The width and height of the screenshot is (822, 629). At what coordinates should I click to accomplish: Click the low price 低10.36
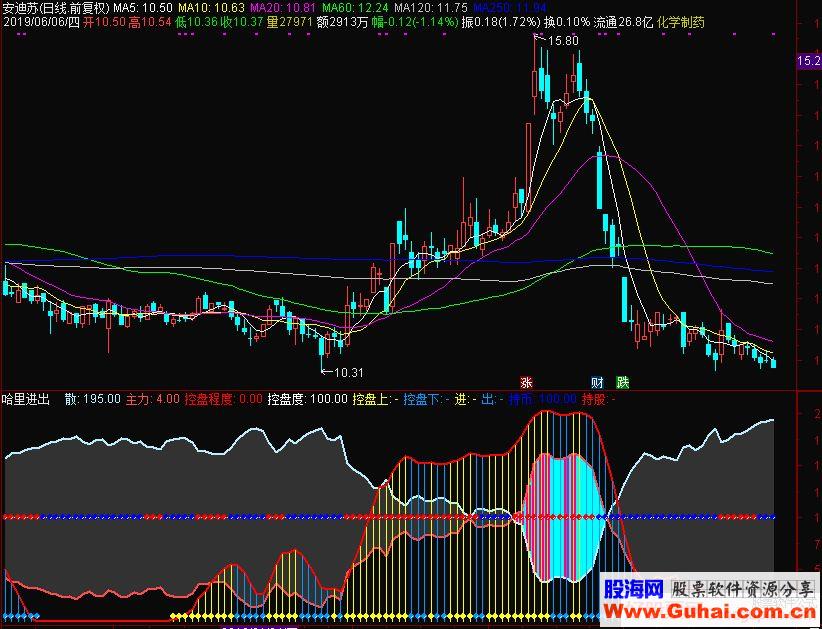tap(197, 23)
